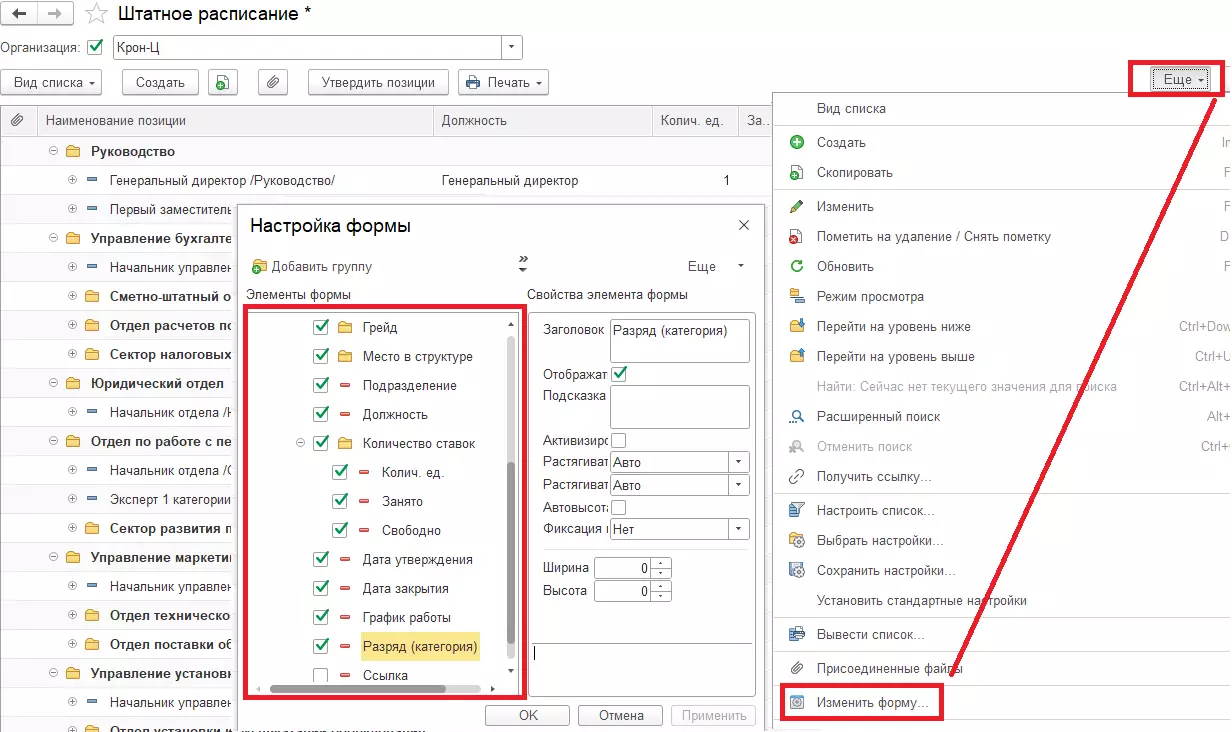Click the back navigation arrow
The image size is (1232, 732).
click(x=19, y=14)
